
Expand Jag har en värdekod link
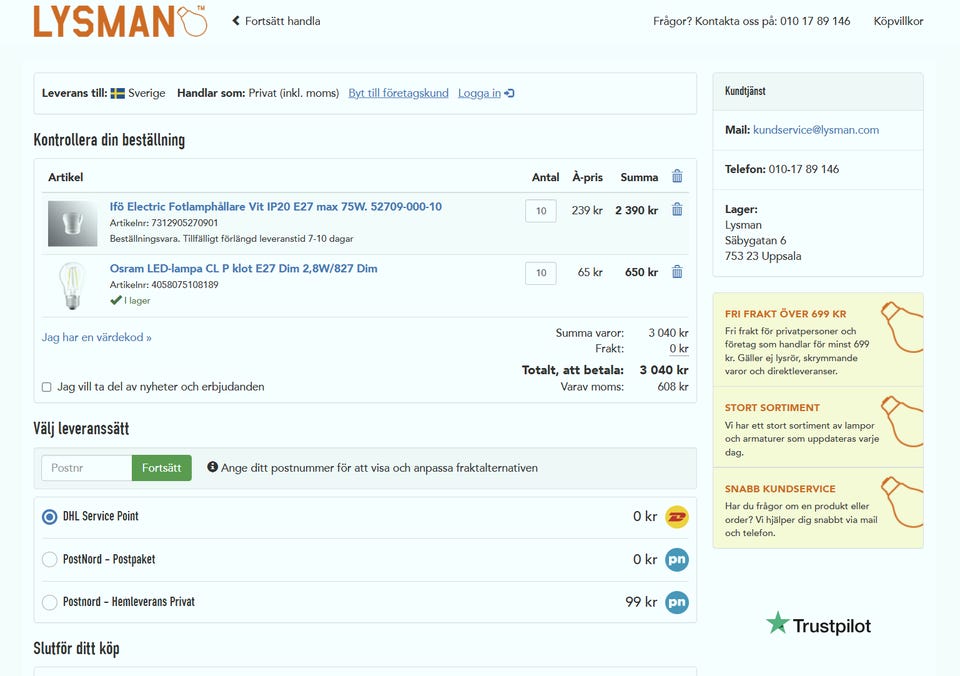[97, 337]
